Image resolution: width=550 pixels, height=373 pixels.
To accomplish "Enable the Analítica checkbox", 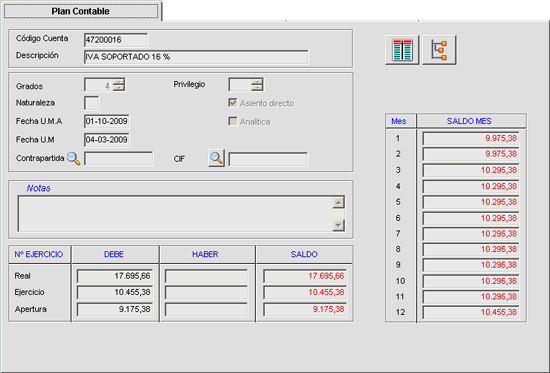I will click(232, 121).
